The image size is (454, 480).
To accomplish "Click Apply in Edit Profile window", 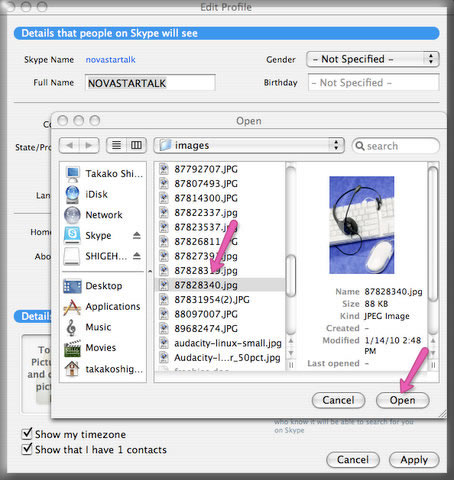I will click(x=414, y=460).
